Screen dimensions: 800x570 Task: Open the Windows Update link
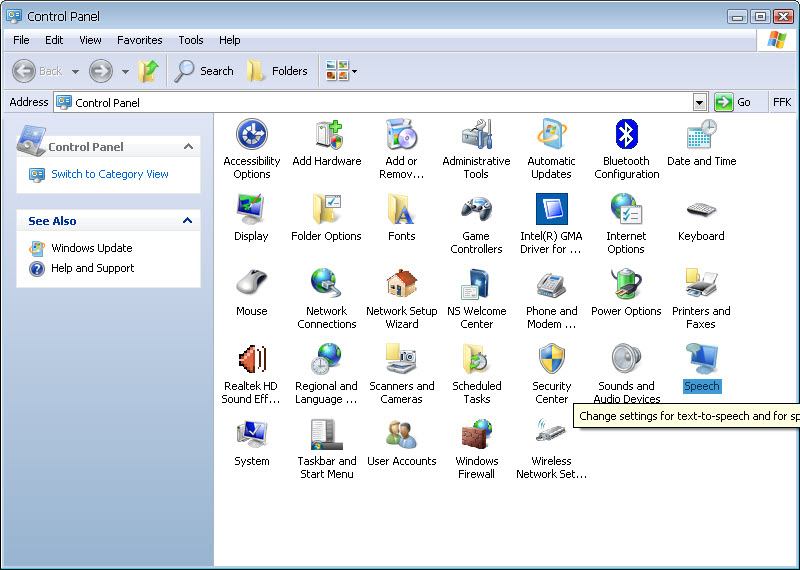(x=92, y=248)
